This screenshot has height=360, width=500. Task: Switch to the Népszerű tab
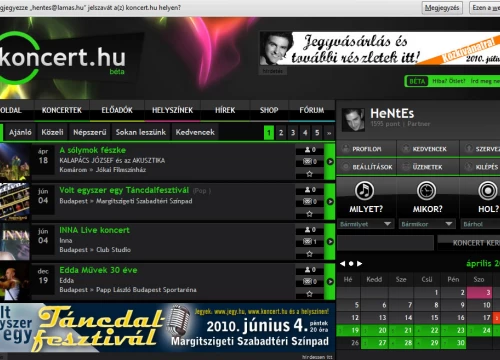(90, 132)
